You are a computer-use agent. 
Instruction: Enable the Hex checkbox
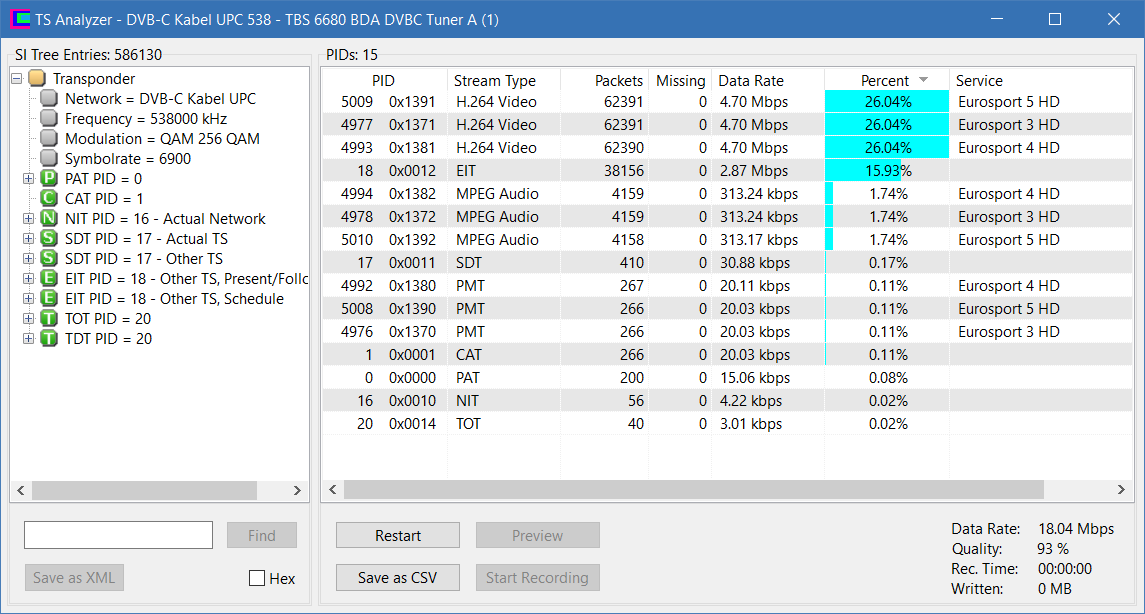tap(257, 578)
